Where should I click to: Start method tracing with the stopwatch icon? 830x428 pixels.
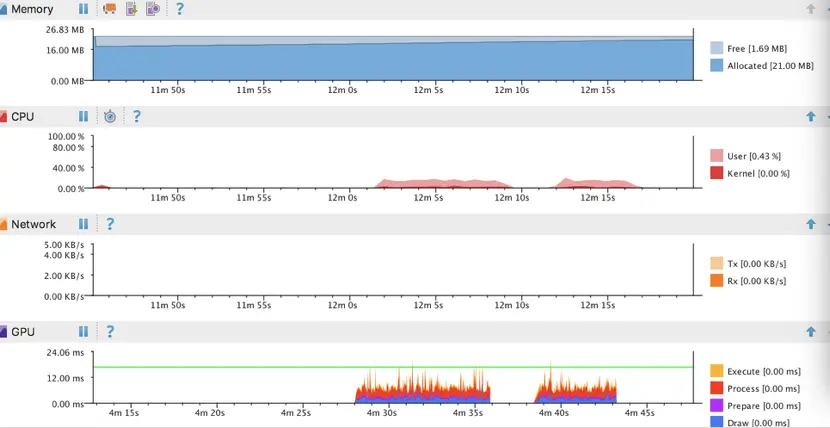click(x=110, y=116)
